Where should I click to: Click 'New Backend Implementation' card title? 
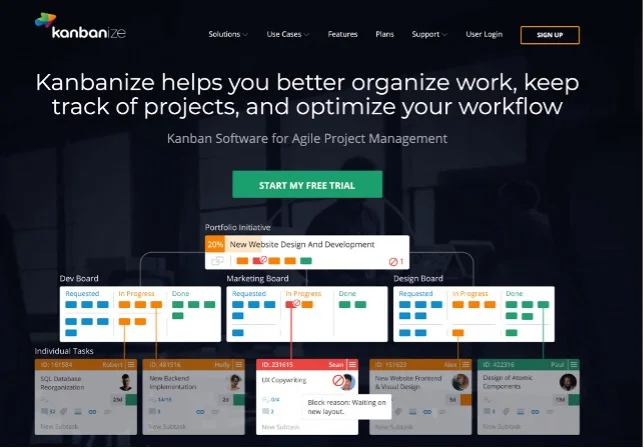point(172,382)
